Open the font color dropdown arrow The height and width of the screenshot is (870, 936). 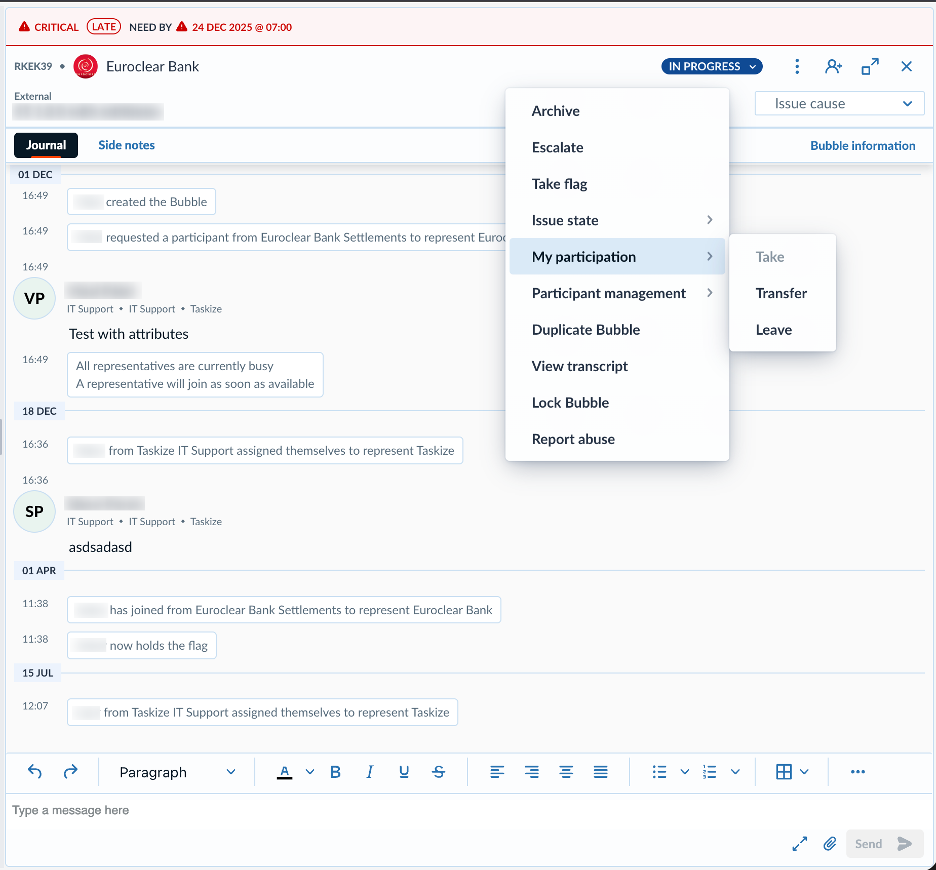(310, 772)
